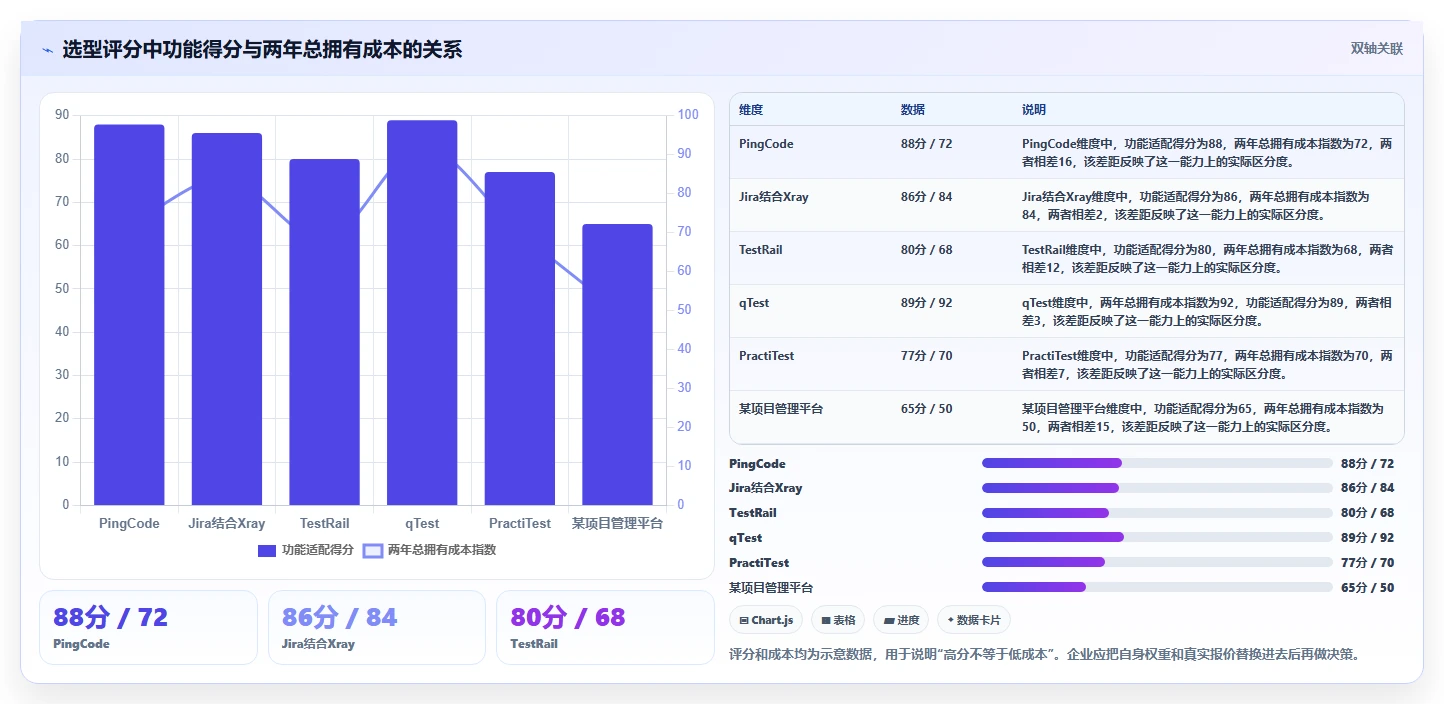Toggle the 两年总拥有成本指数 legend item
Image resolution: width=1444 pixels, height=704 pixels.
coord(429,550)
